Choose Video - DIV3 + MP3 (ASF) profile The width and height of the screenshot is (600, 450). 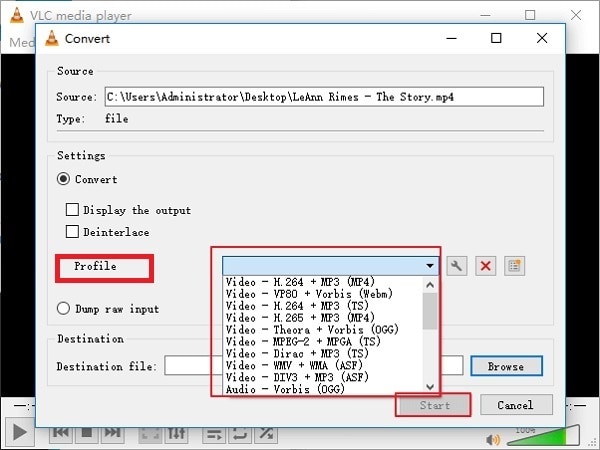coord(322,377)
